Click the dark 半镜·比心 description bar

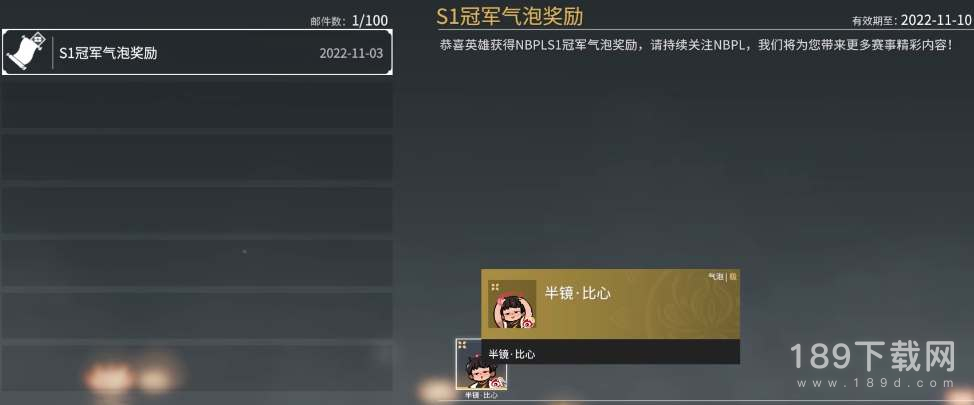click(611, 352)
